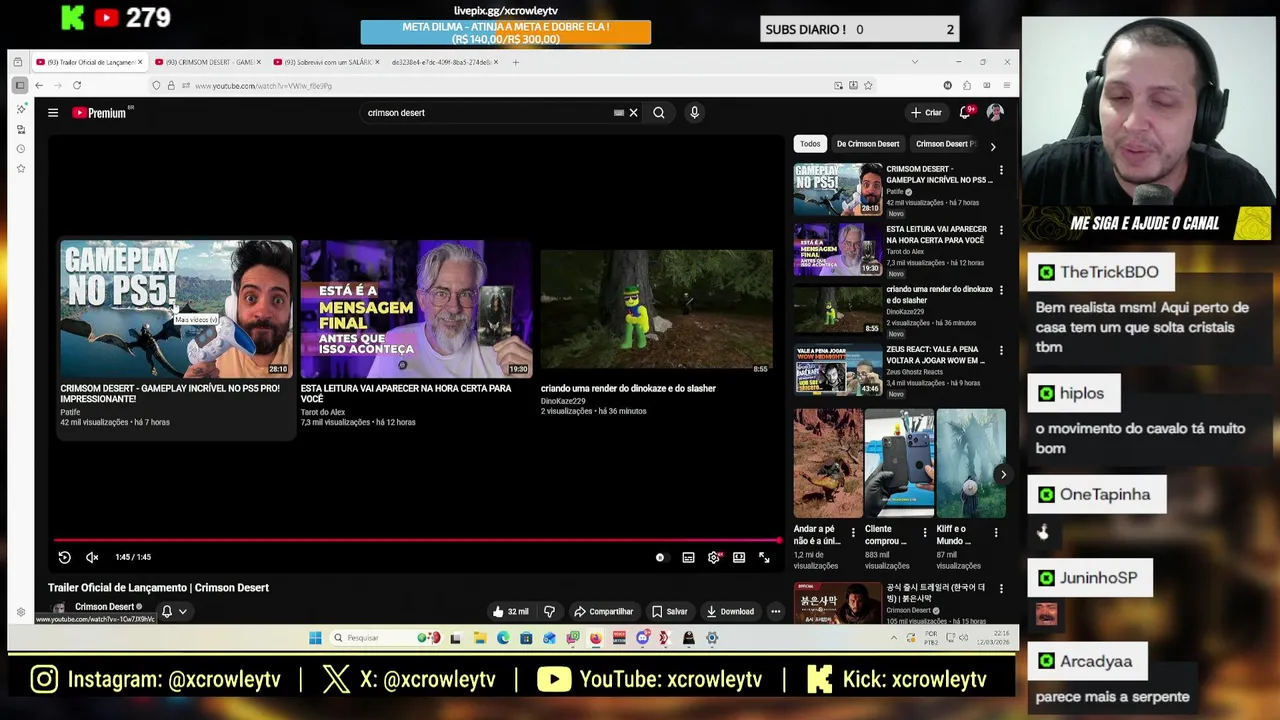Seek on the red progress bar
1280x720 pixels.
[417, 540]
